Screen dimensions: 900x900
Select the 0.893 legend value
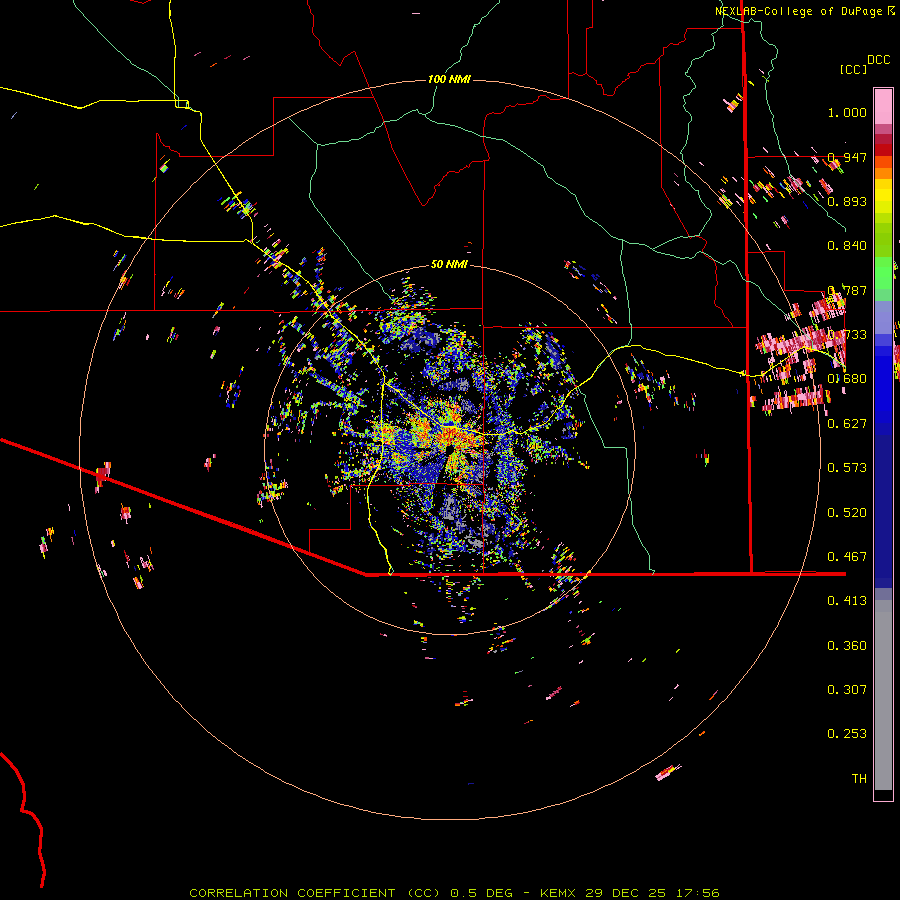pyautogui.click(x=847, y=201)
